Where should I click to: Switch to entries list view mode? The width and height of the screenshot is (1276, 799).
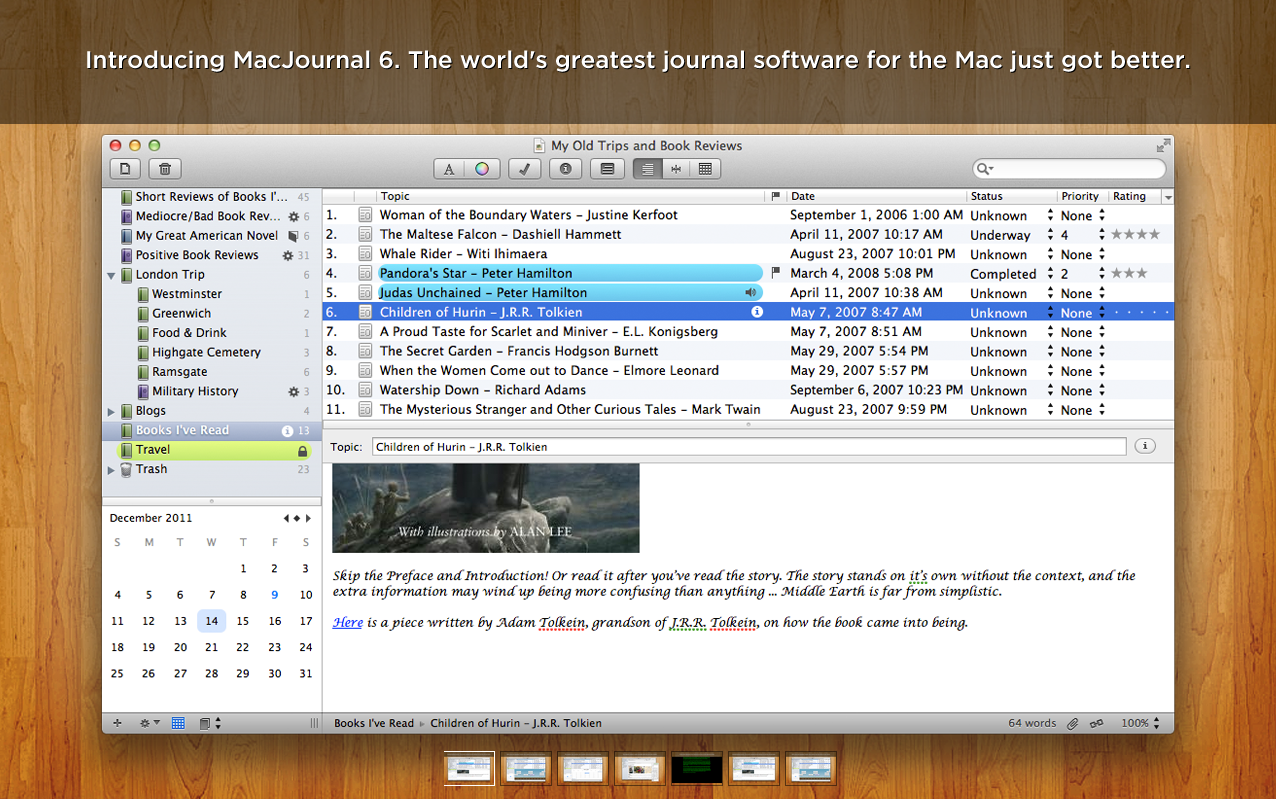point(647,169)
